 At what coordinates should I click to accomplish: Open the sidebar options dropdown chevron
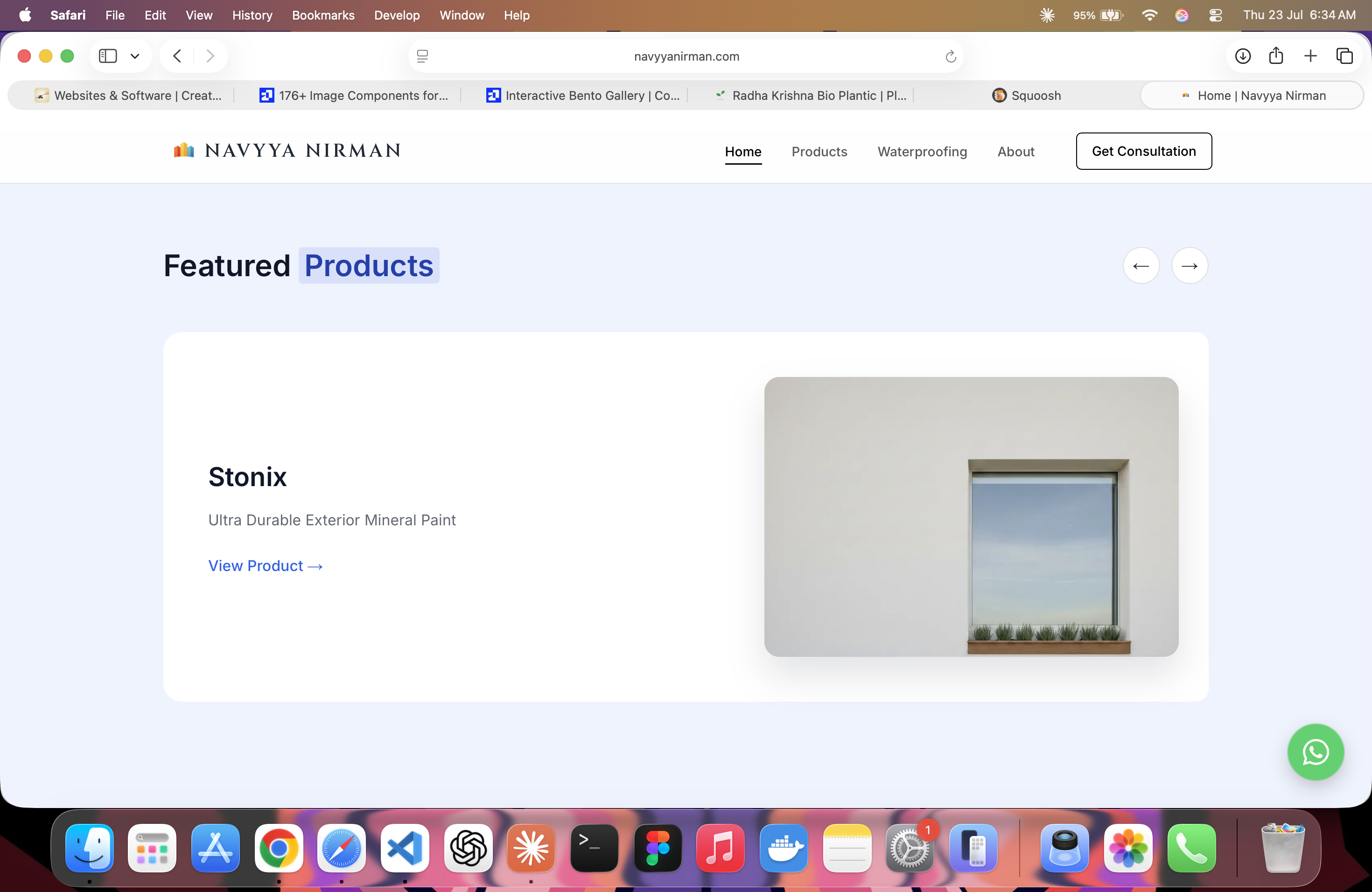[135, 56]
